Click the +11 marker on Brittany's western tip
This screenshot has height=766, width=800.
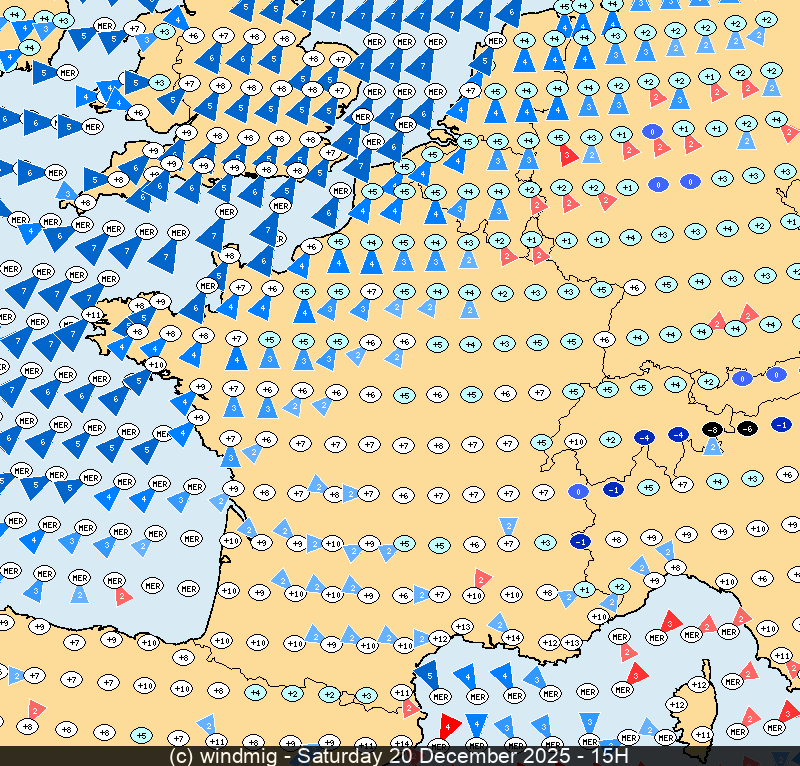(x=92, y=316)
